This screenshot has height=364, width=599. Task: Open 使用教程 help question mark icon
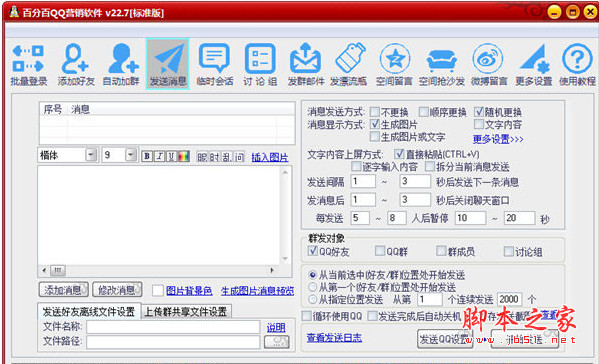577,64
